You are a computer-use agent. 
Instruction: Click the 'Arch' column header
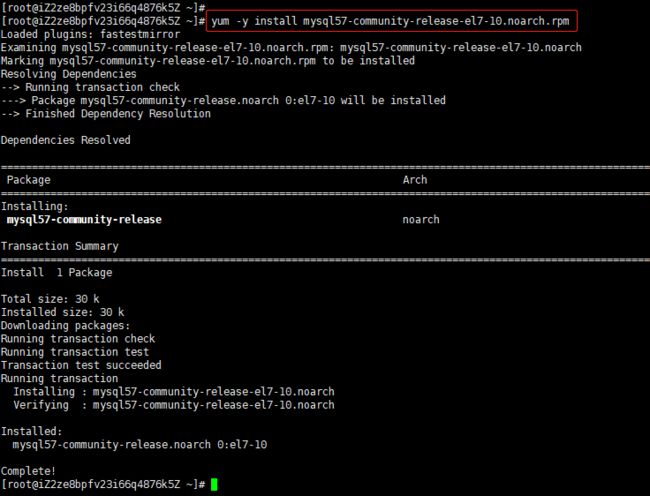point(415,180)
